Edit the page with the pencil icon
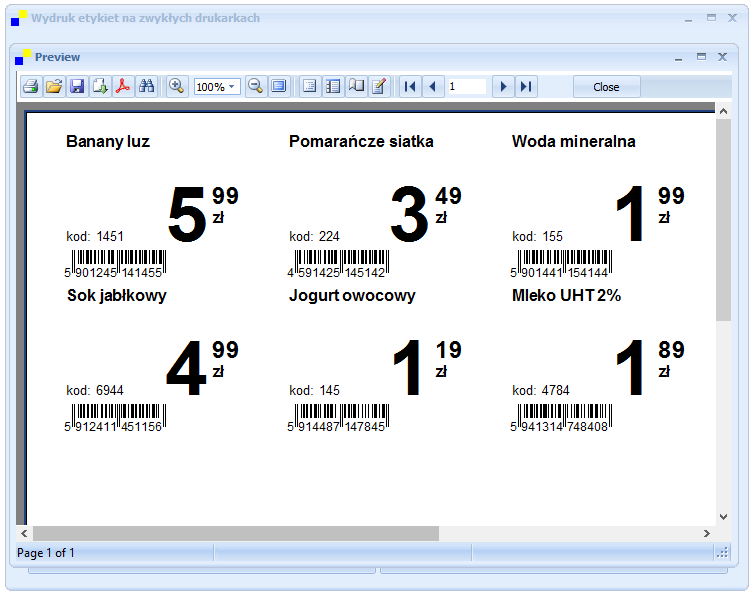 (x=379, y=87)
